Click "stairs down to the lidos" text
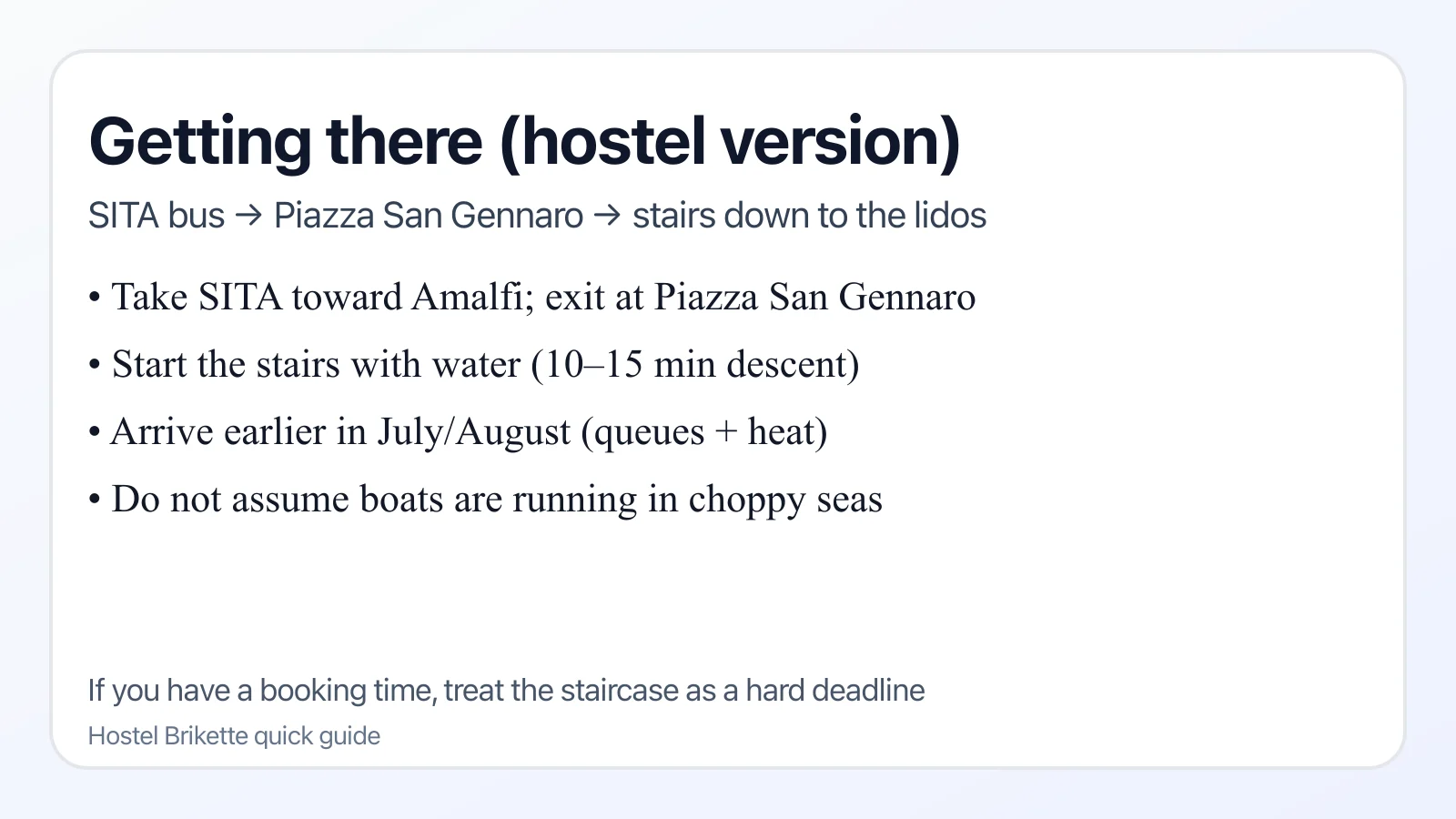 point(809,217)
